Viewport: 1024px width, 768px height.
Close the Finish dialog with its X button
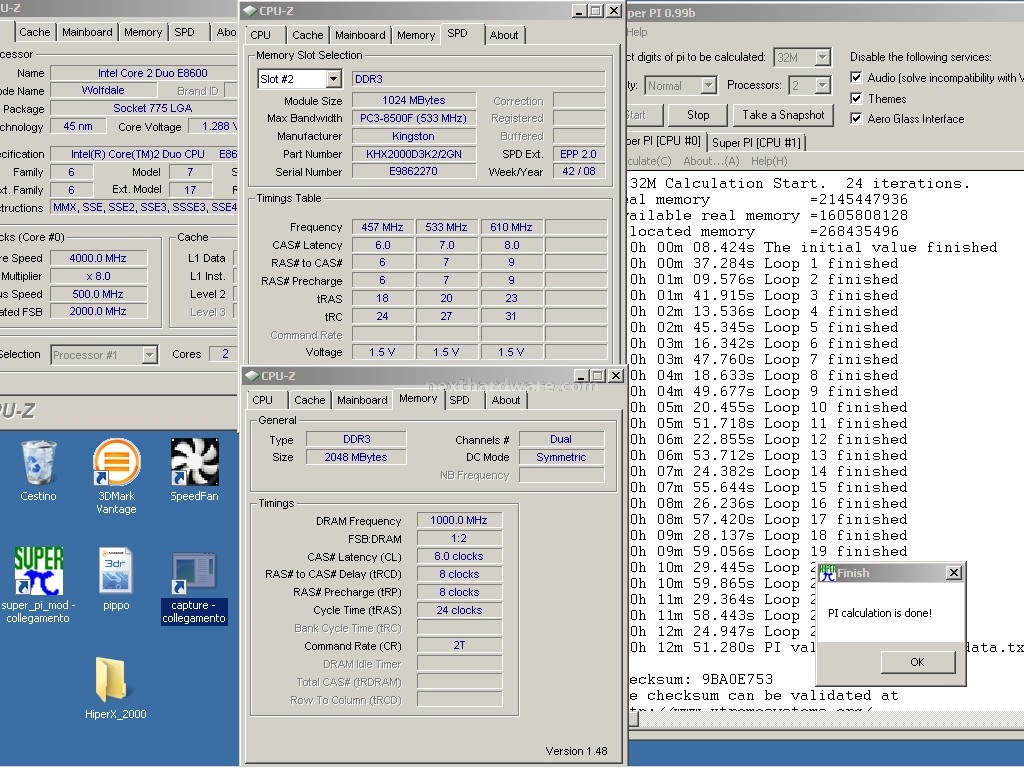953,573
